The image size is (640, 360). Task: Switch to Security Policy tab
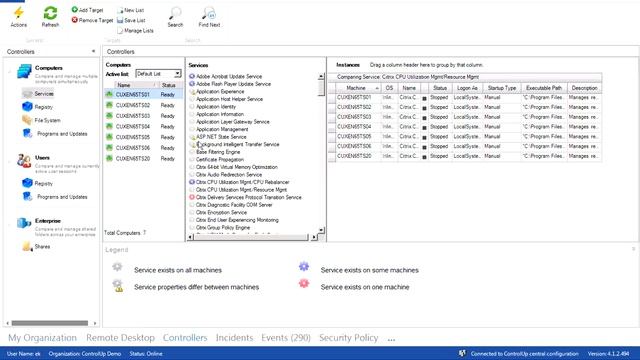349,338
